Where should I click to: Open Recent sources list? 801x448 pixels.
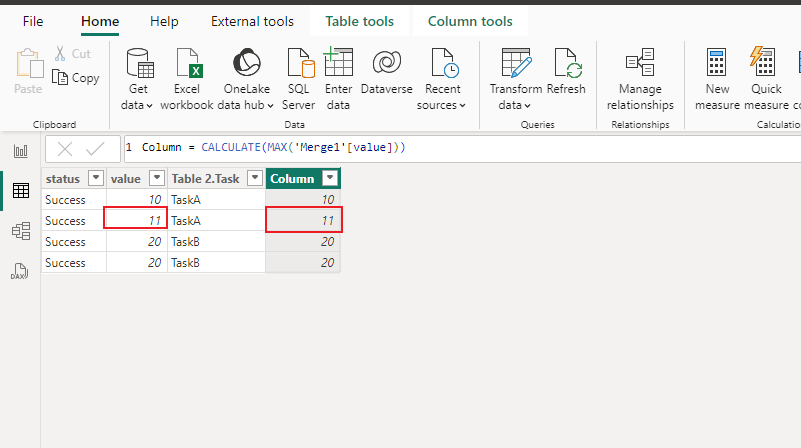(442, 79)
